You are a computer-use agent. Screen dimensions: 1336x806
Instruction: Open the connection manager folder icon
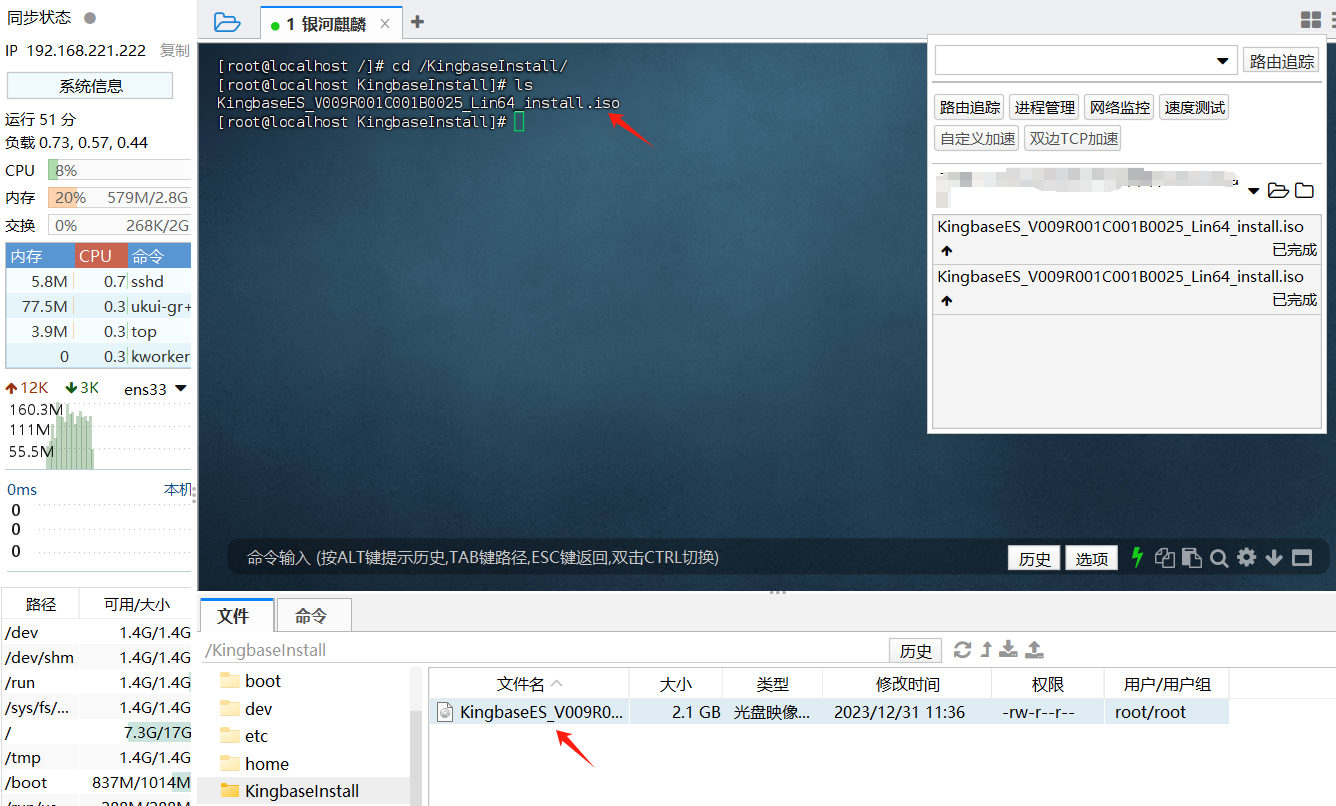point(227,22)
